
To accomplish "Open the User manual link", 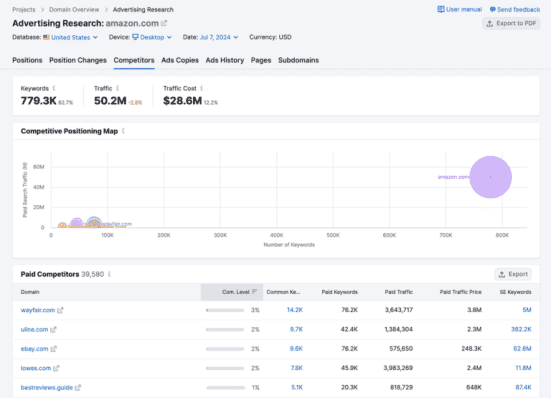I will (460, 9).
